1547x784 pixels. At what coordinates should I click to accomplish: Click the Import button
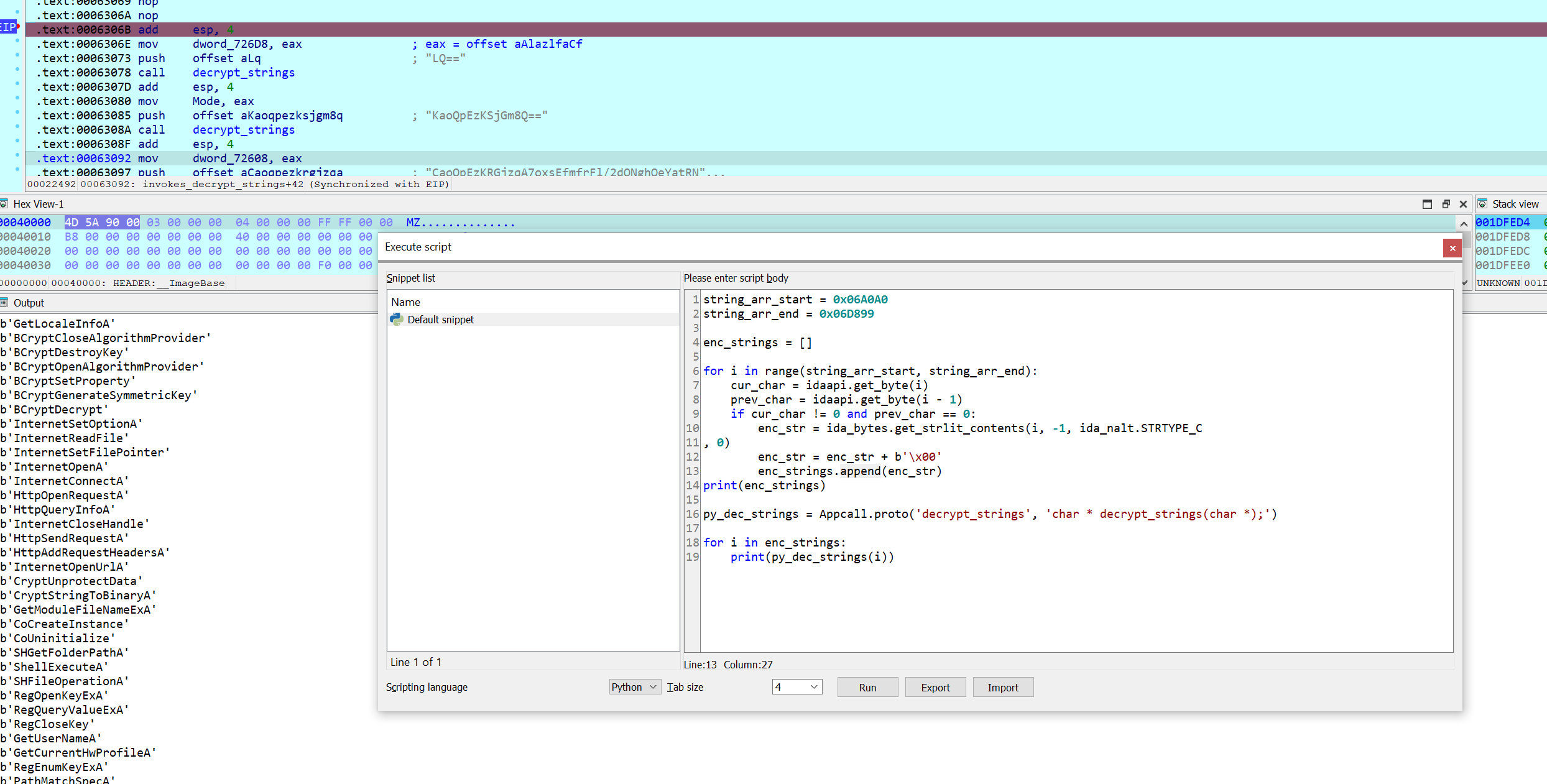[x=1003, y=688]
